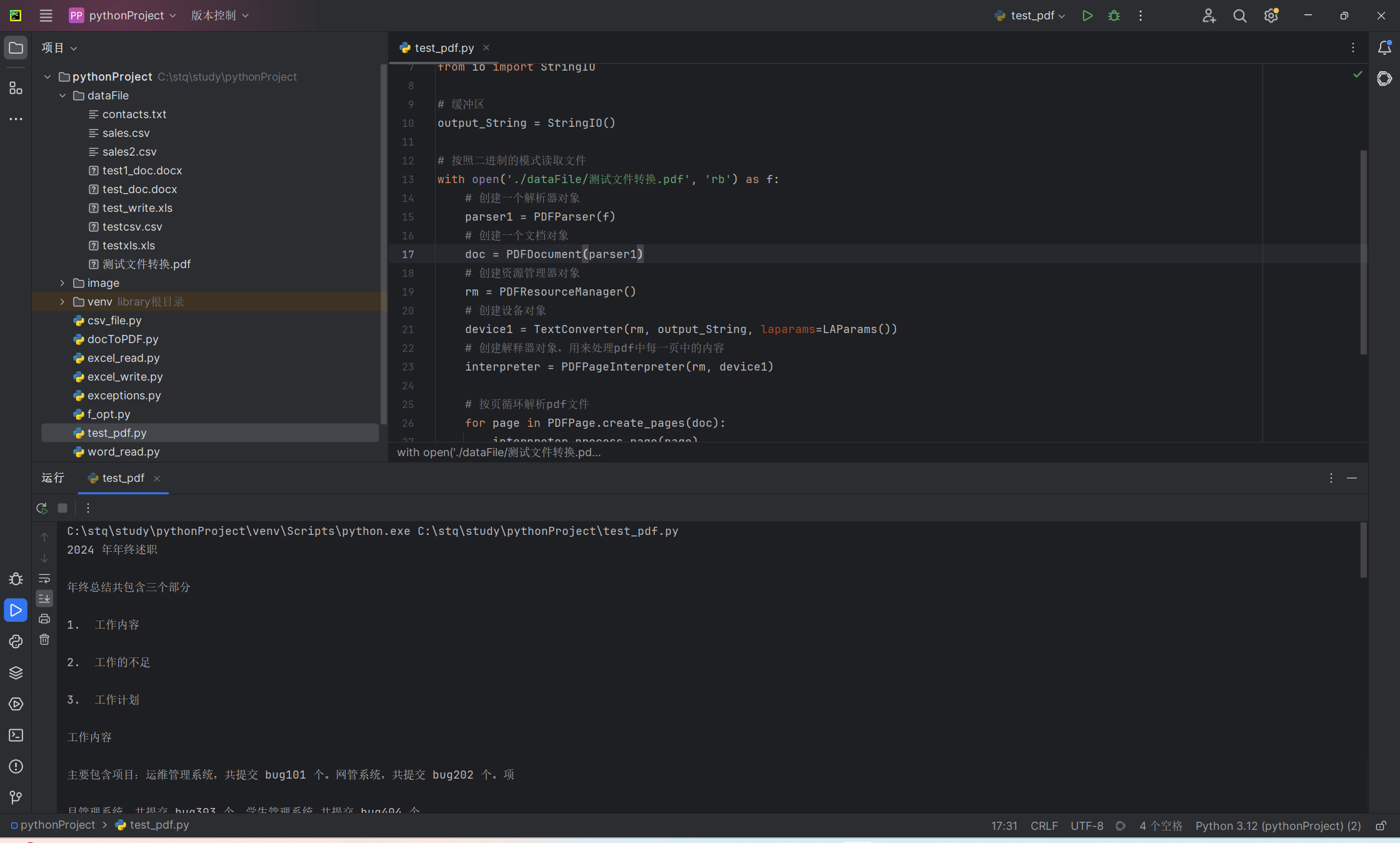Screen dimensions: 1400x843
Task: Open sales.csv in project tree
Action: click(x=126, y=133)
